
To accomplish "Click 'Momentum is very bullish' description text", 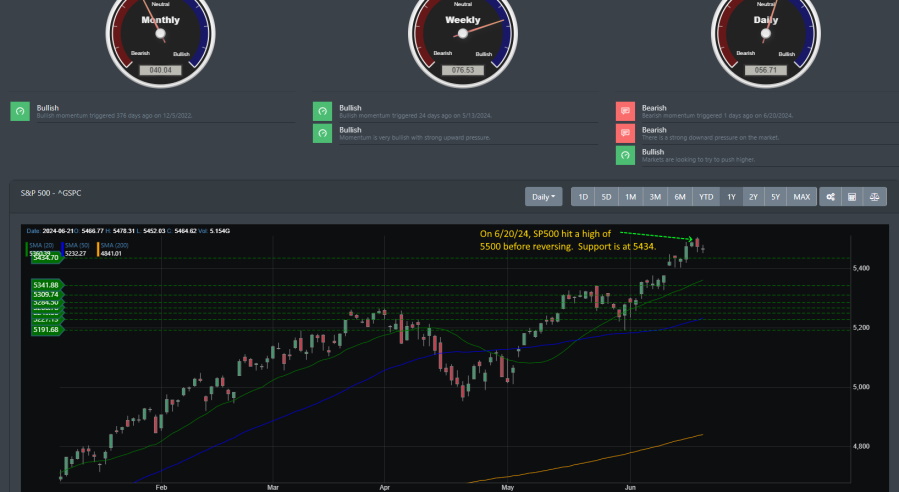I will tap(415, 138).
